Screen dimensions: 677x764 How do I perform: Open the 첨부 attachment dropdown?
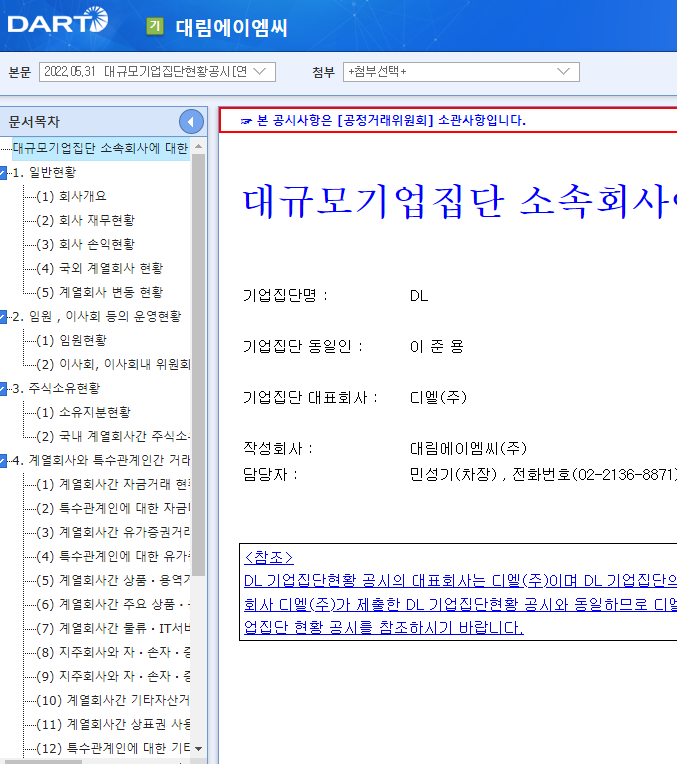click(461, 72)
